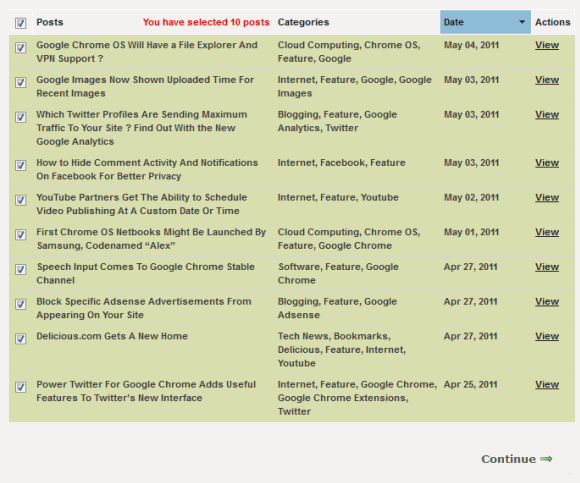The height and width of the screenshot is (483, 580).
Task: Click the 'Apr 25, 2011' date cell
Action: (471, 385)
